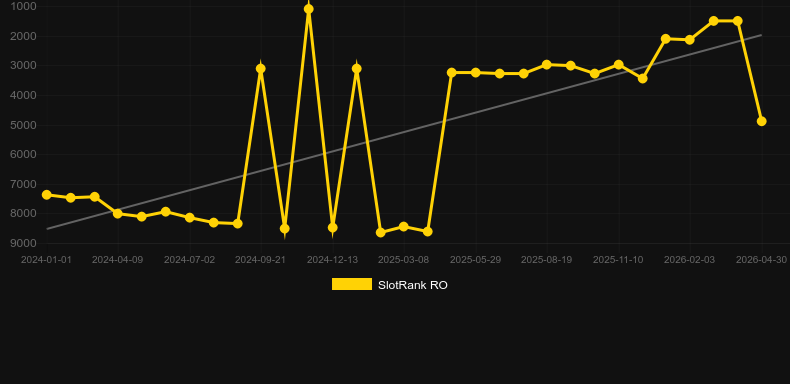Select the final 2026-04-30 data point
This screenshot has width=790, height=384.
pyautogui.click(x=762, y=121)
